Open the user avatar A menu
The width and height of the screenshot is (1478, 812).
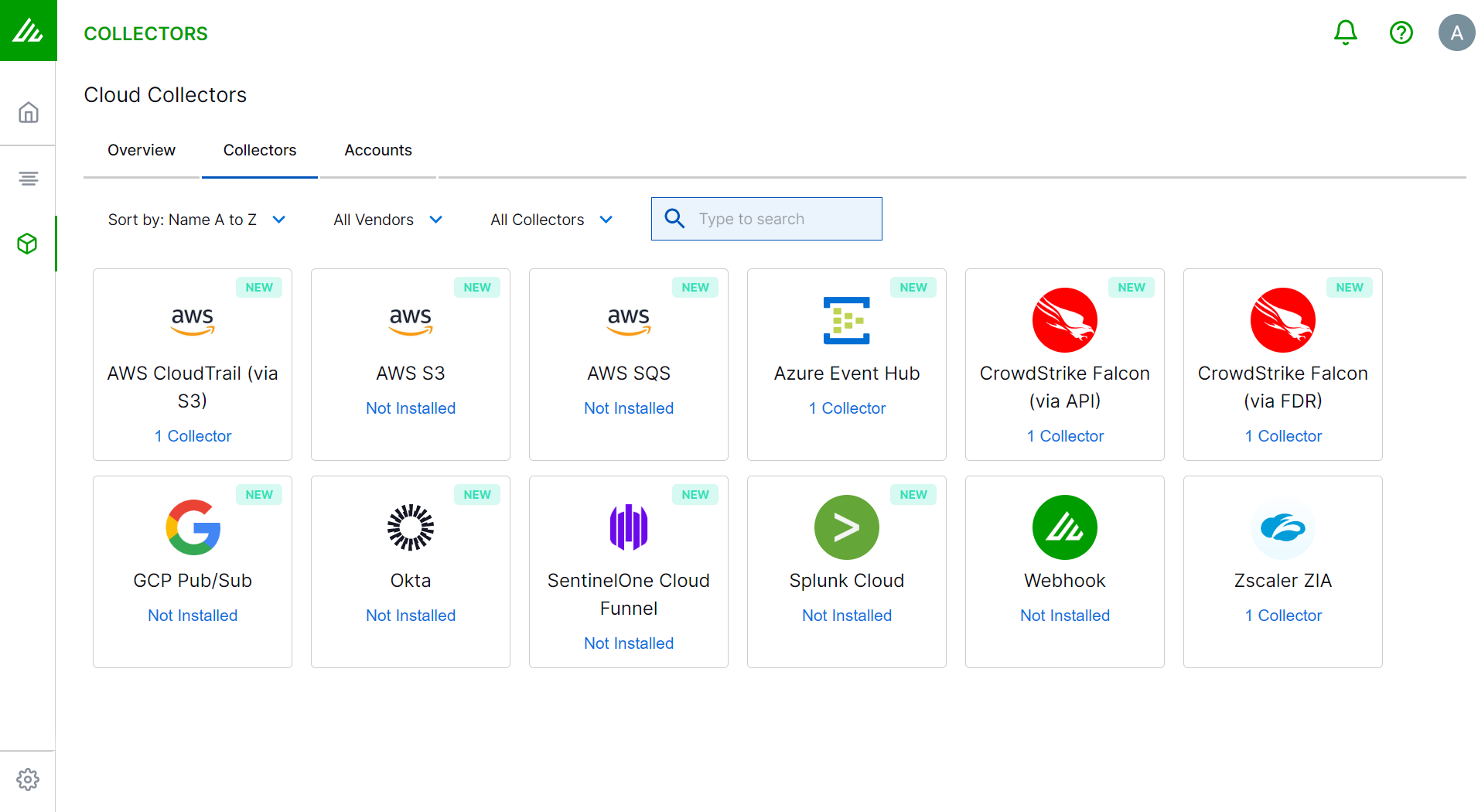tap(1456, 32)
